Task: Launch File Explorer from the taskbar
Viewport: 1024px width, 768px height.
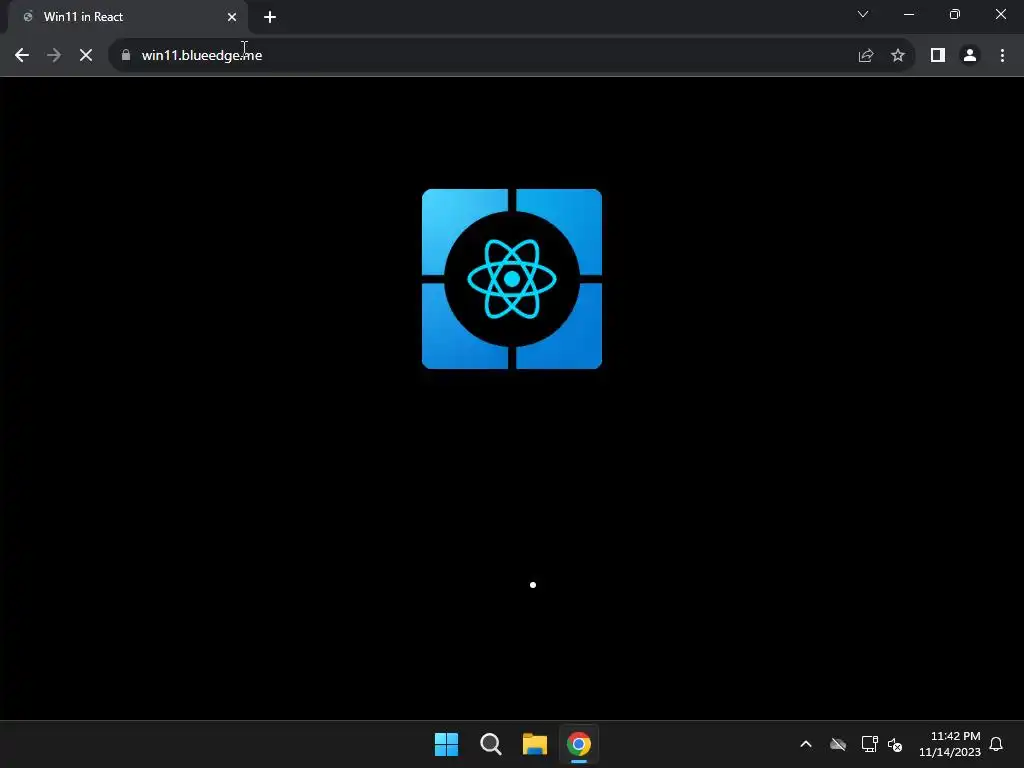Action: [535, 744]
